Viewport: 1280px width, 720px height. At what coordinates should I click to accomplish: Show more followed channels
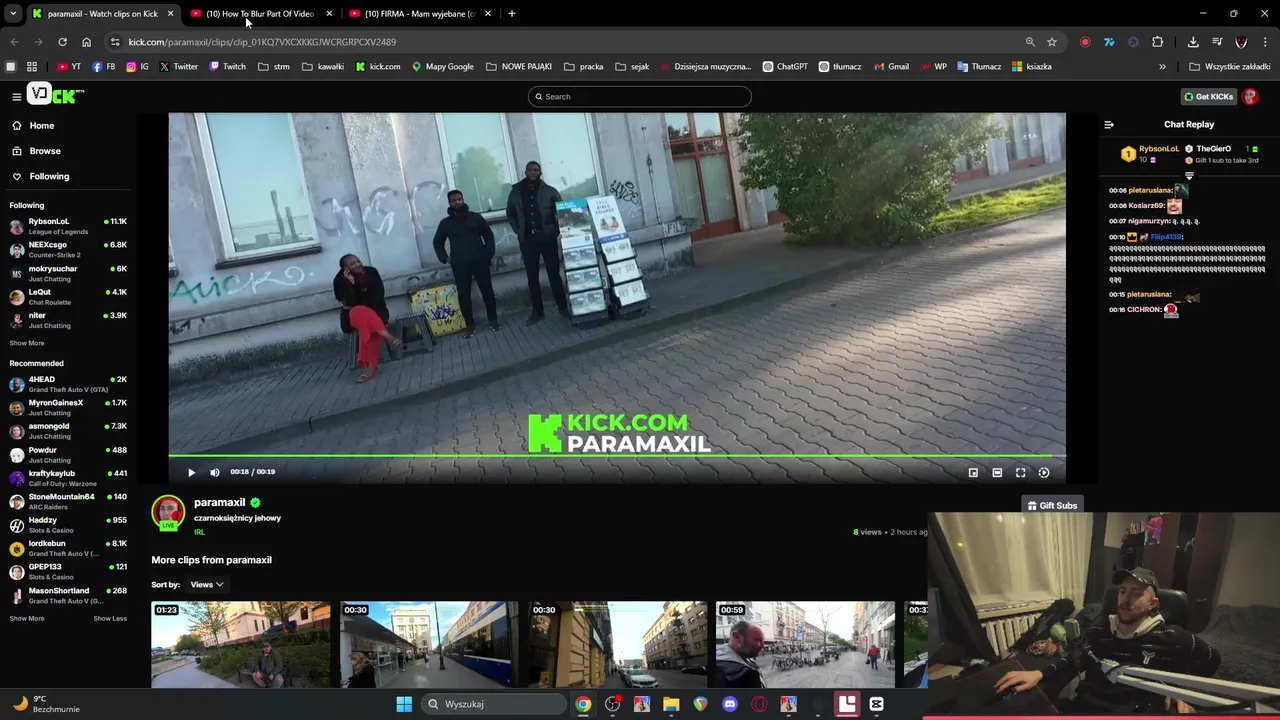click(27, 343)
